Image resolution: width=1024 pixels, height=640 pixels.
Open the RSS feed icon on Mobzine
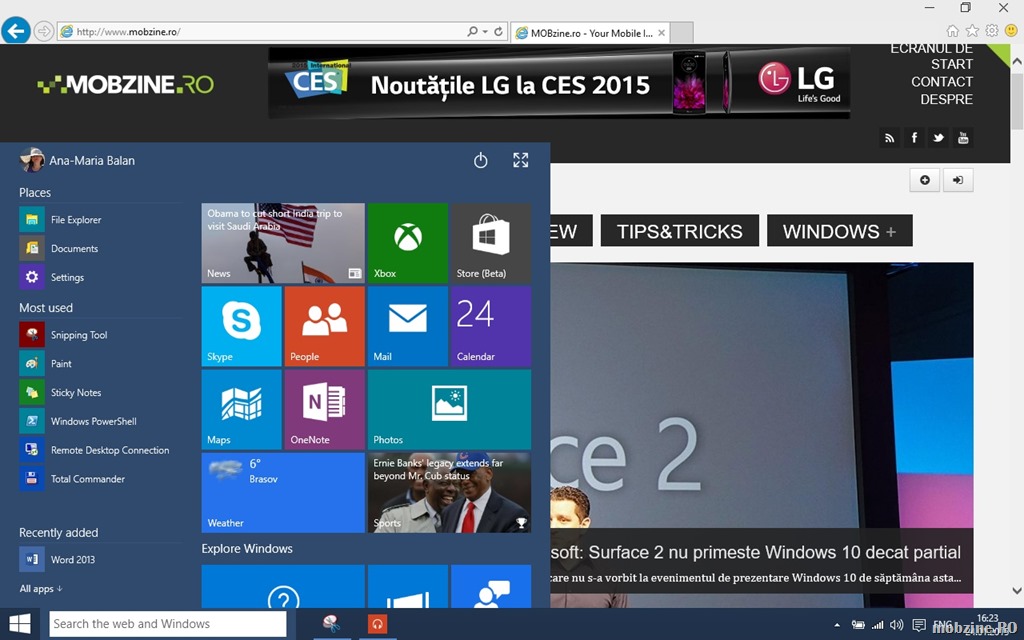[889, 138]
